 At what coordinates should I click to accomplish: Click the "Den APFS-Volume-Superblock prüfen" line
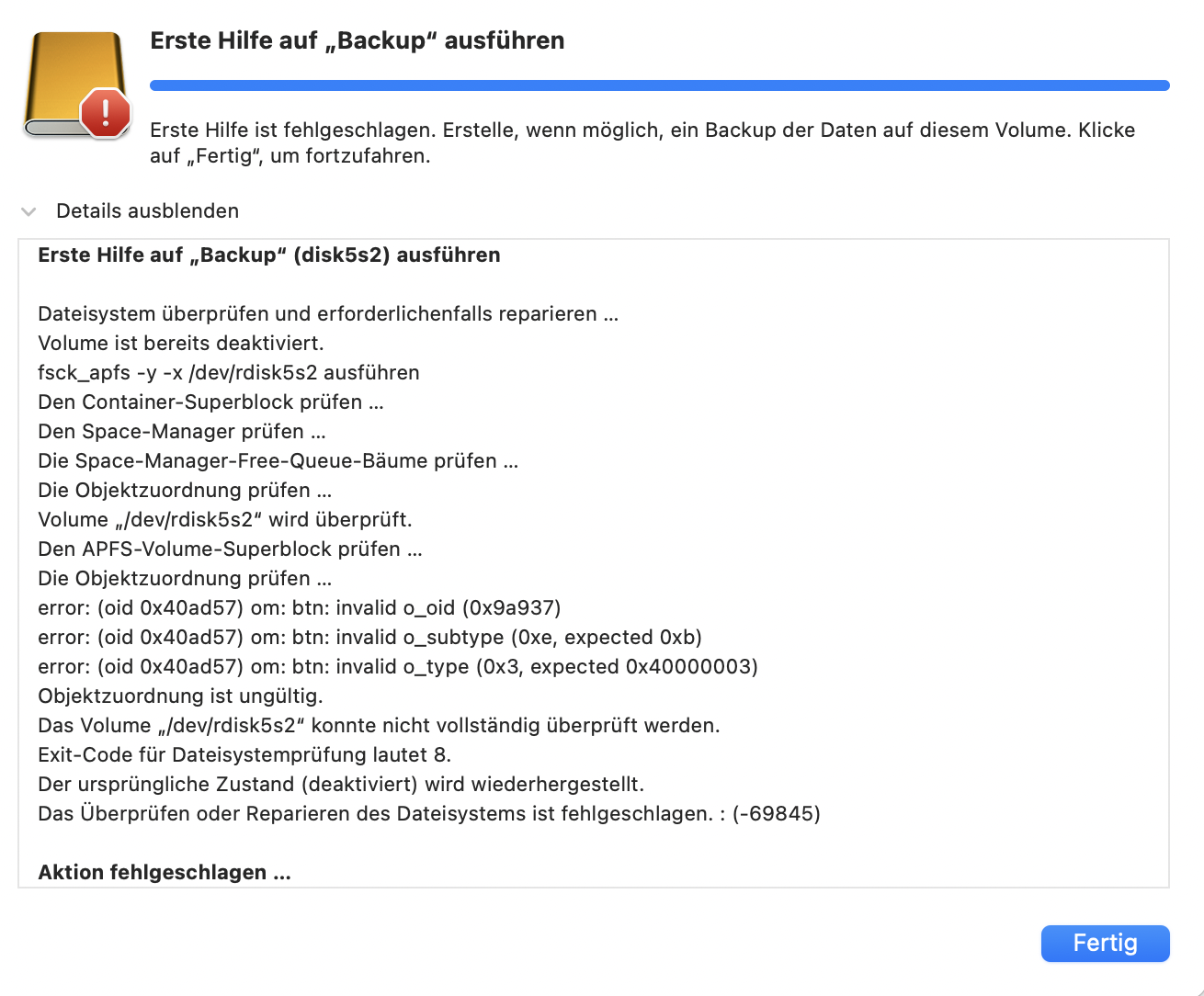[x=230, y=549]
